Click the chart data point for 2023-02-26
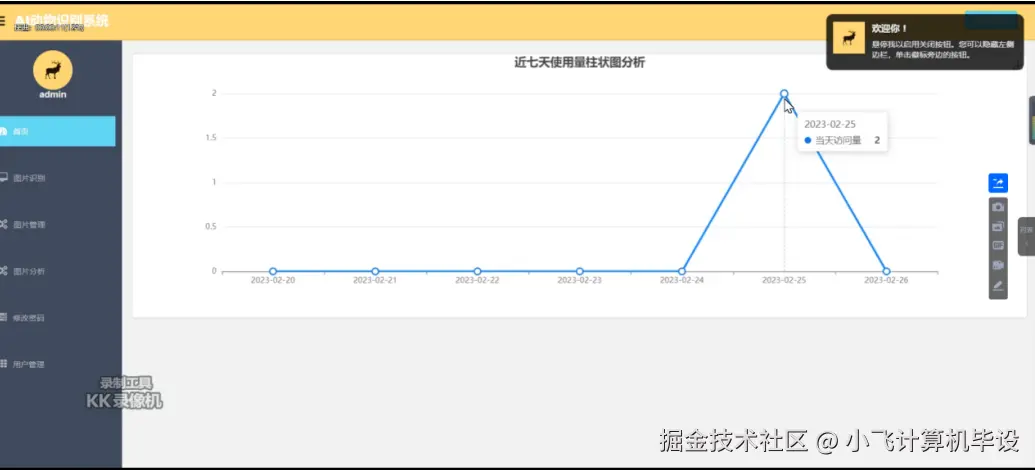The height and width of the screenshot is (470, 1035). (886, 271)
